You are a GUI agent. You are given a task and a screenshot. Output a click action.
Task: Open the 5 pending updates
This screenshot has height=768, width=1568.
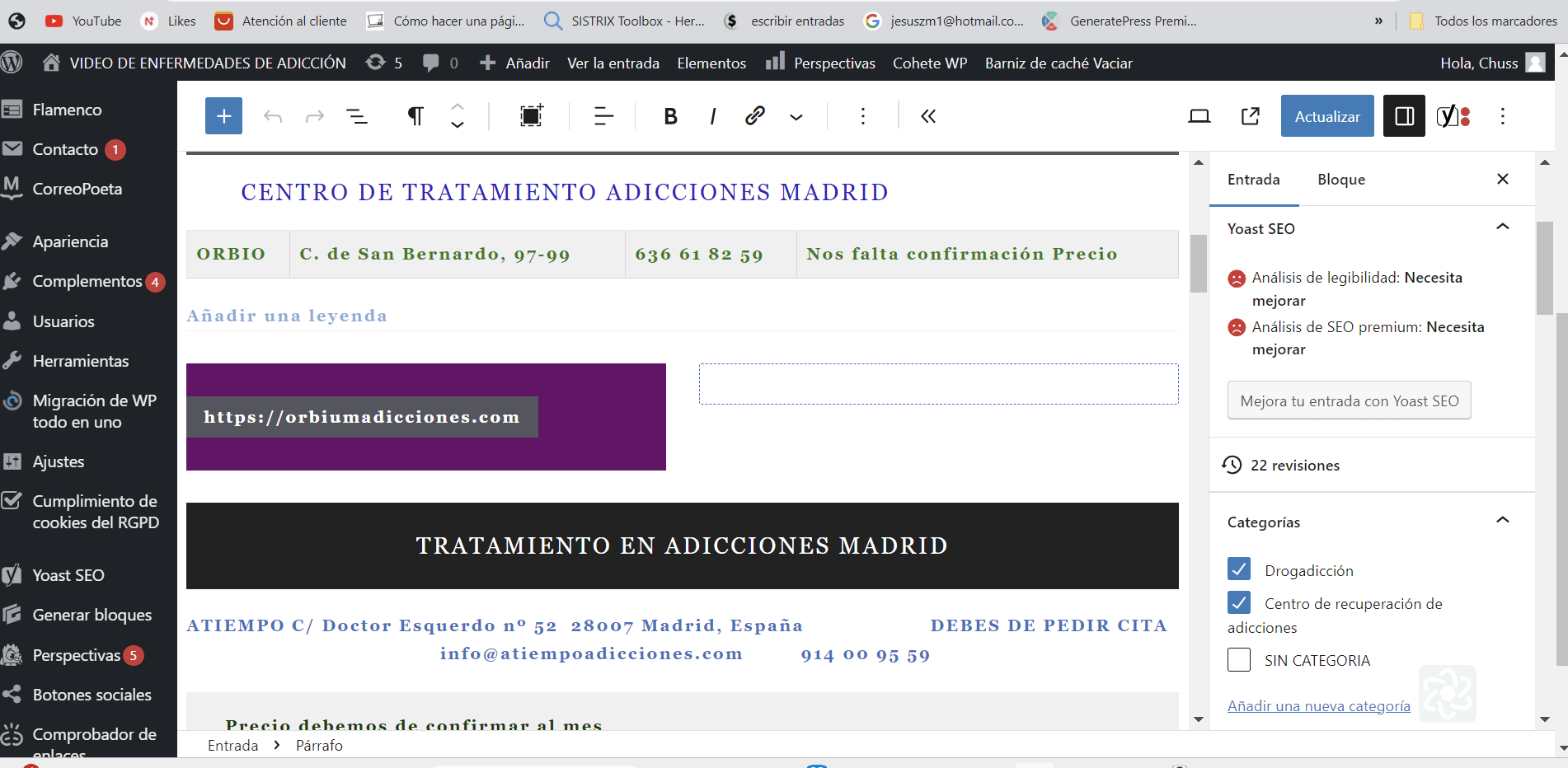(384, 63)
